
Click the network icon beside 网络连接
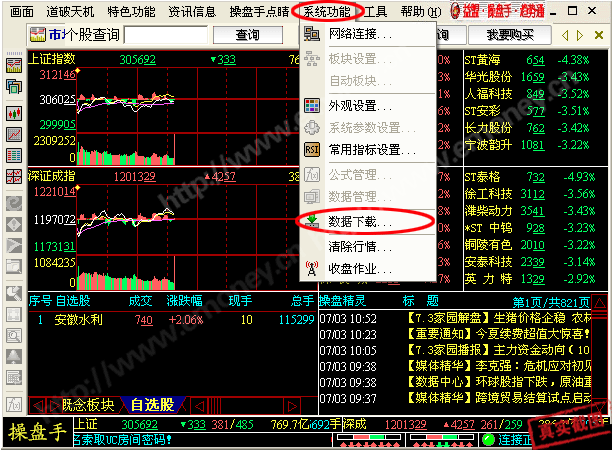click(x=311, y=34)
